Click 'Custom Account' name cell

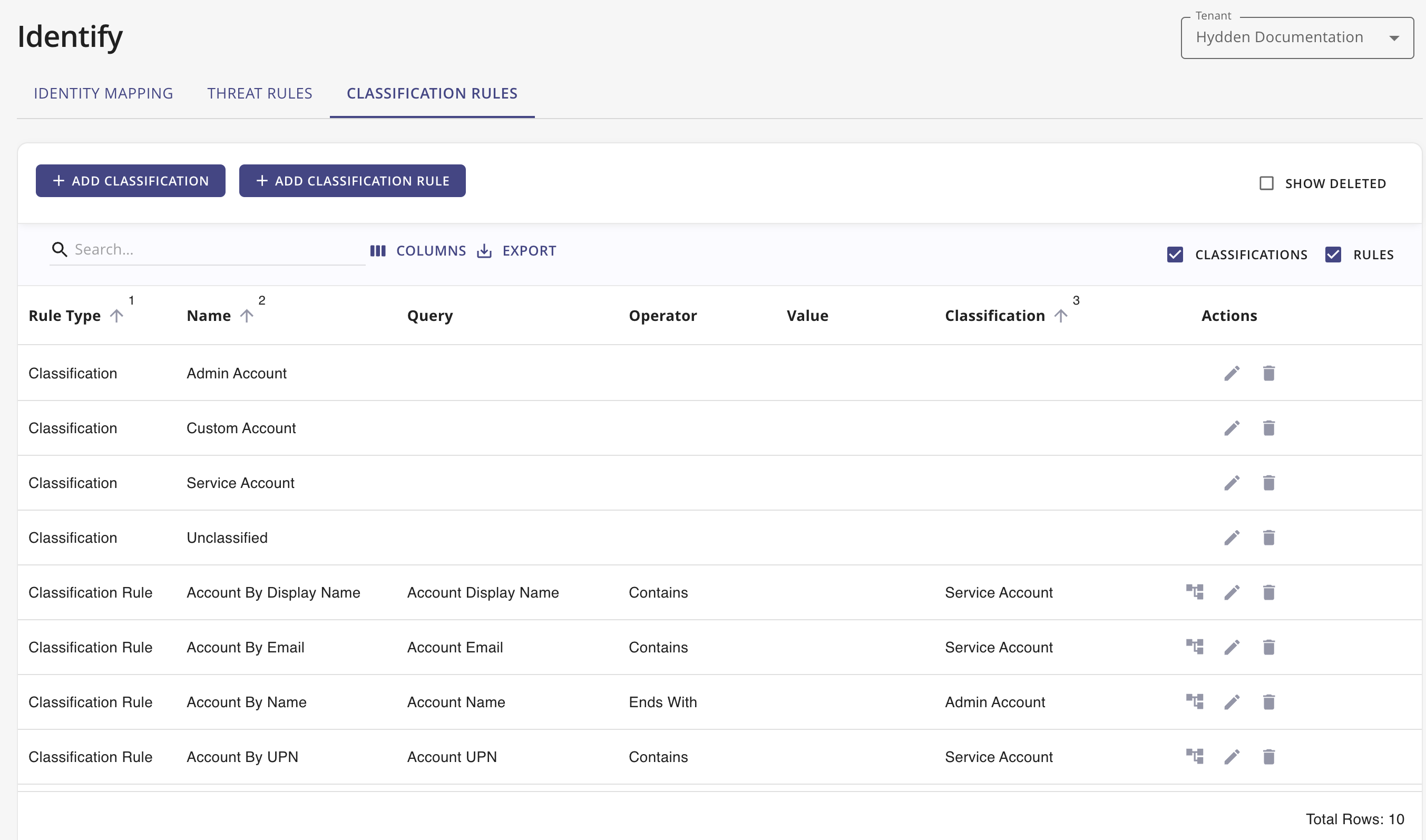[x=241, y=428]
